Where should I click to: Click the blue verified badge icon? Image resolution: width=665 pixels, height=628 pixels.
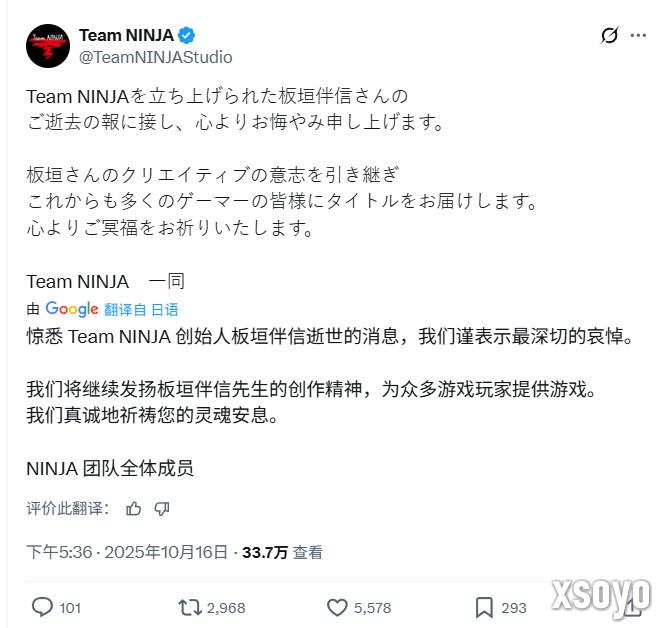[x=186, y=35]
